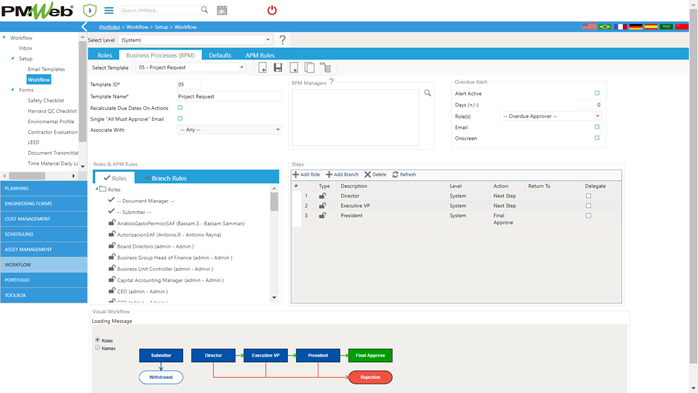Image resolution: width=698 pixels, height=393 pixels.
Task: Click the red power logout icon
Action: click(272, 10)
